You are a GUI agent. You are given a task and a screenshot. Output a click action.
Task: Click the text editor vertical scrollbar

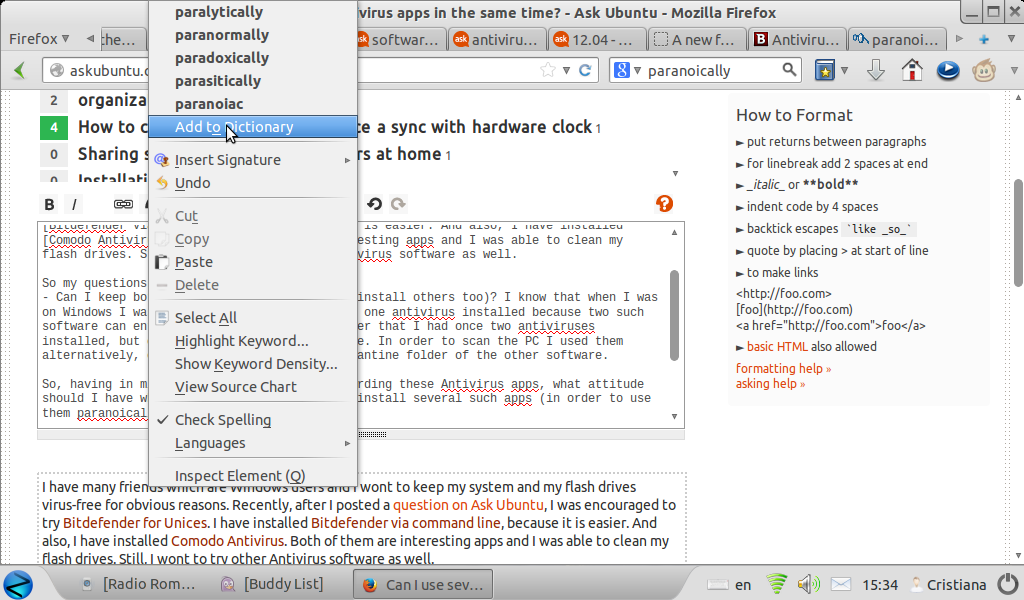click(675, 316)
